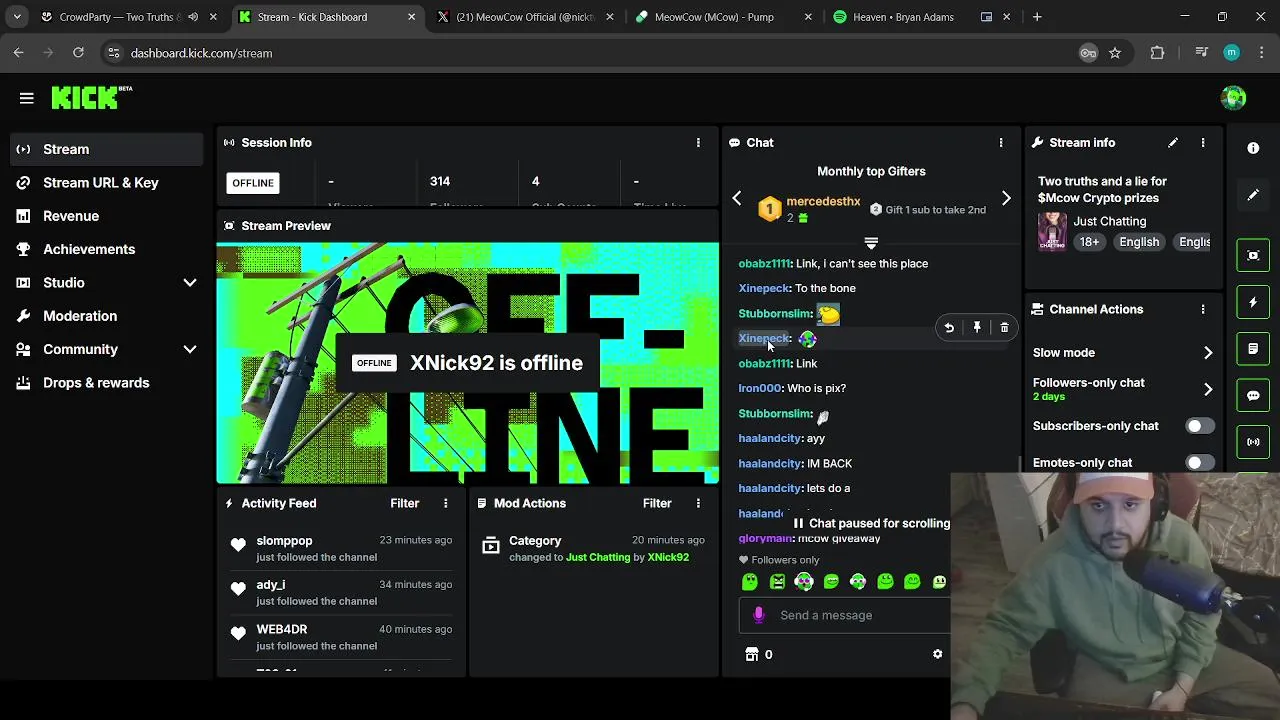Show next top gifter with right arrow
1280x720 pixels.
(x=1006, y=199)
